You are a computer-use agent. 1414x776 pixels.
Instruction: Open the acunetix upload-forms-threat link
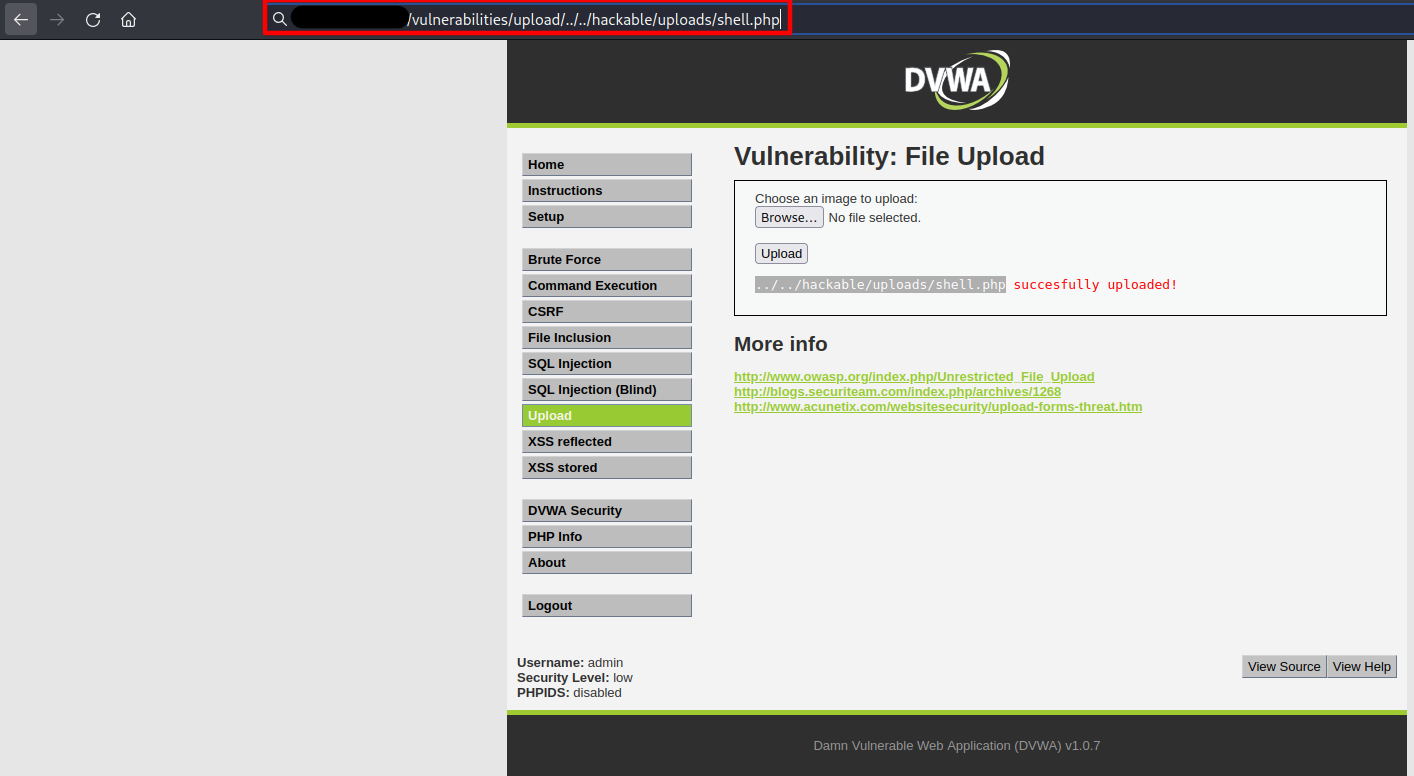[937, 407]
